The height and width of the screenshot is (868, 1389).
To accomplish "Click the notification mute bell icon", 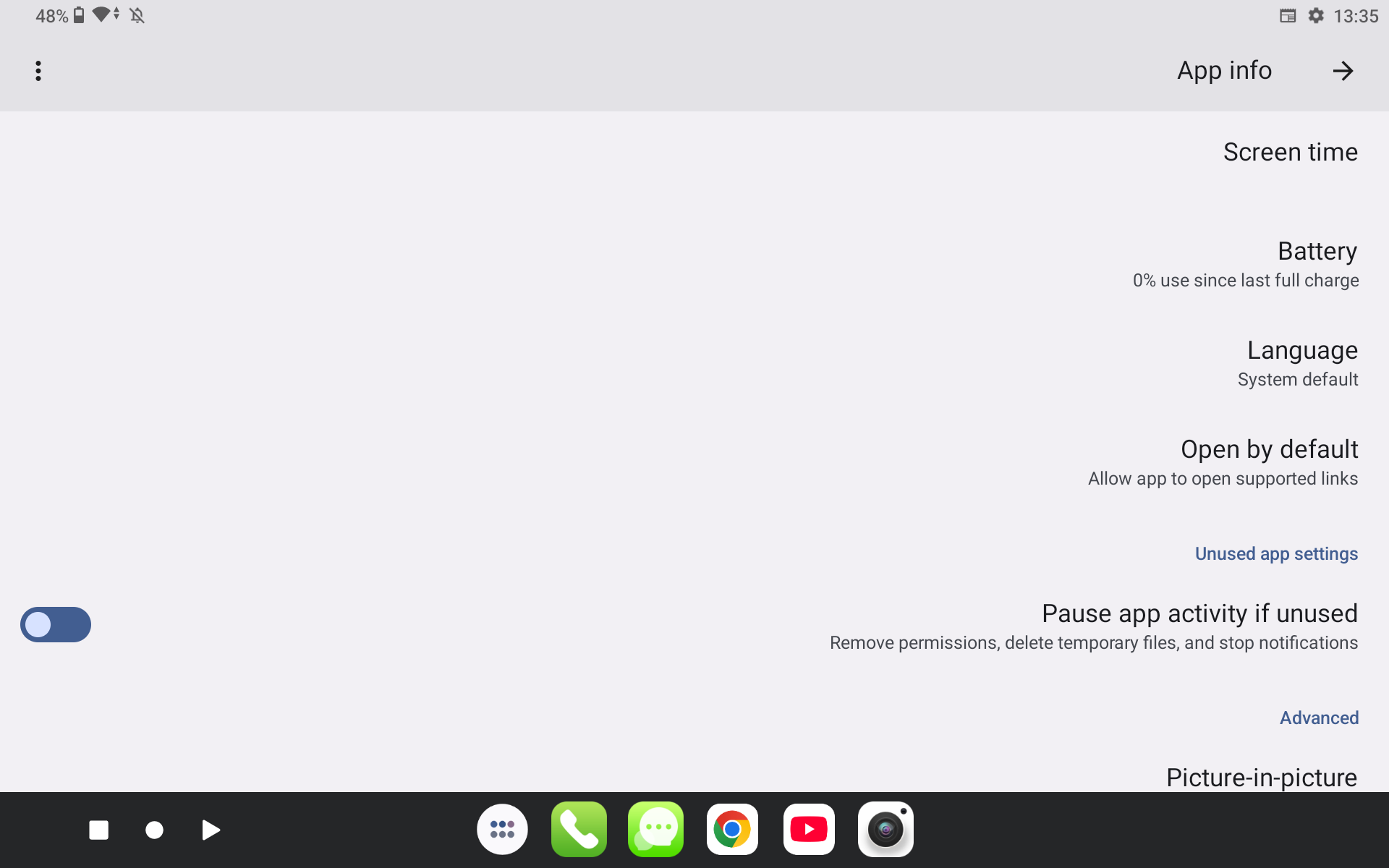I will click(x=137, y=15).
